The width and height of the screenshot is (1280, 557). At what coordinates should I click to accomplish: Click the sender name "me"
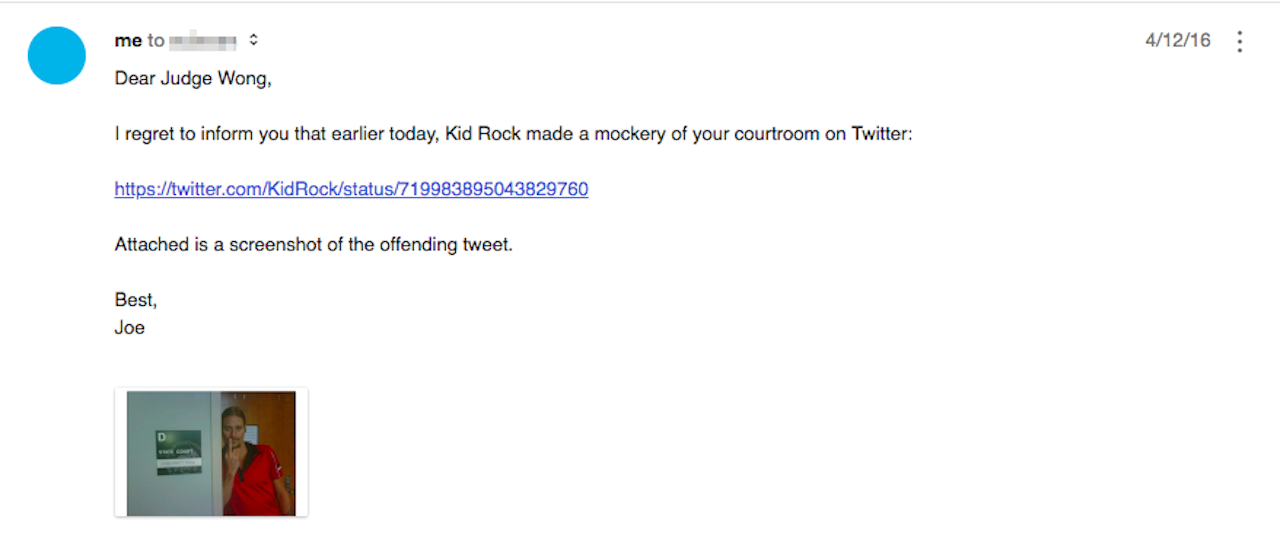tap(128, 41)
